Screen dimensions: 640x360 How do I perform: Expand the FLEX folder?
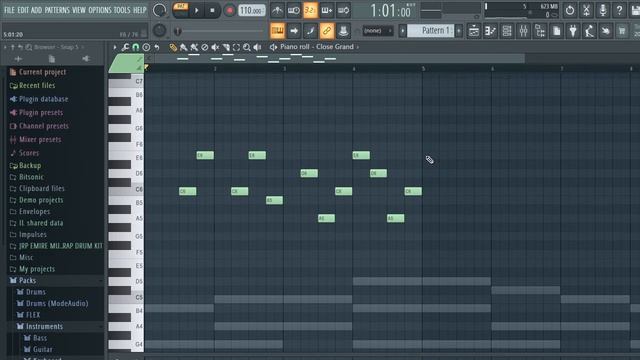click(33, 315)
